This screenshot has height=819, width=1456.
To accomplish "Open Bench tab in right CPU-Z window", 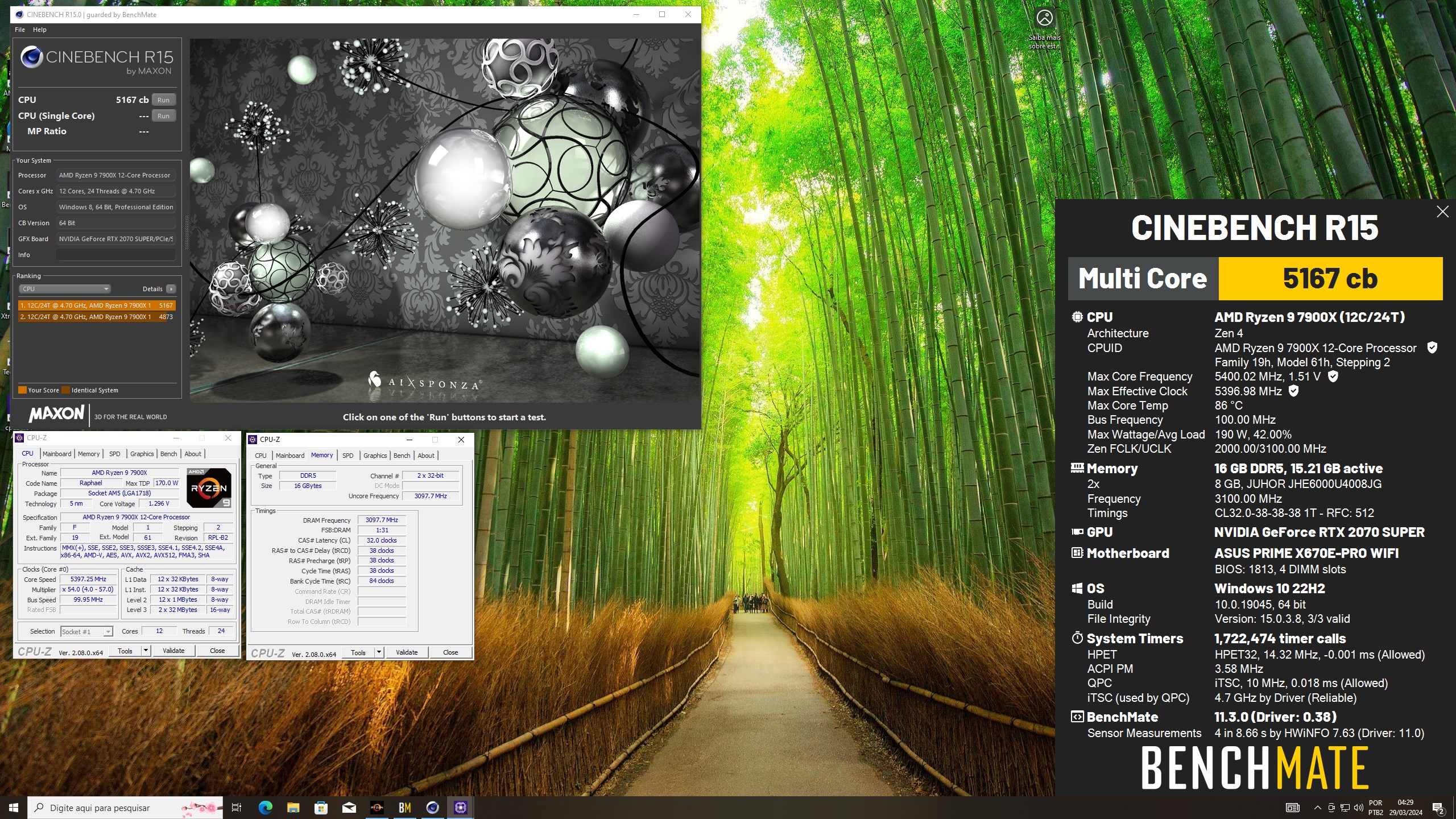I will pyautogui.click(x=402, y=456).
